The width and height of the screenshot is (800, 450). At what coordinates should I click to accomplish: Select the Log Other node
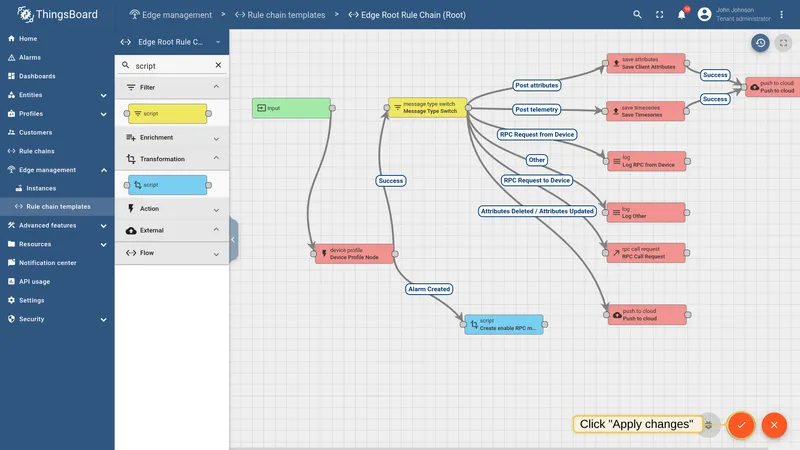(646, 213)
